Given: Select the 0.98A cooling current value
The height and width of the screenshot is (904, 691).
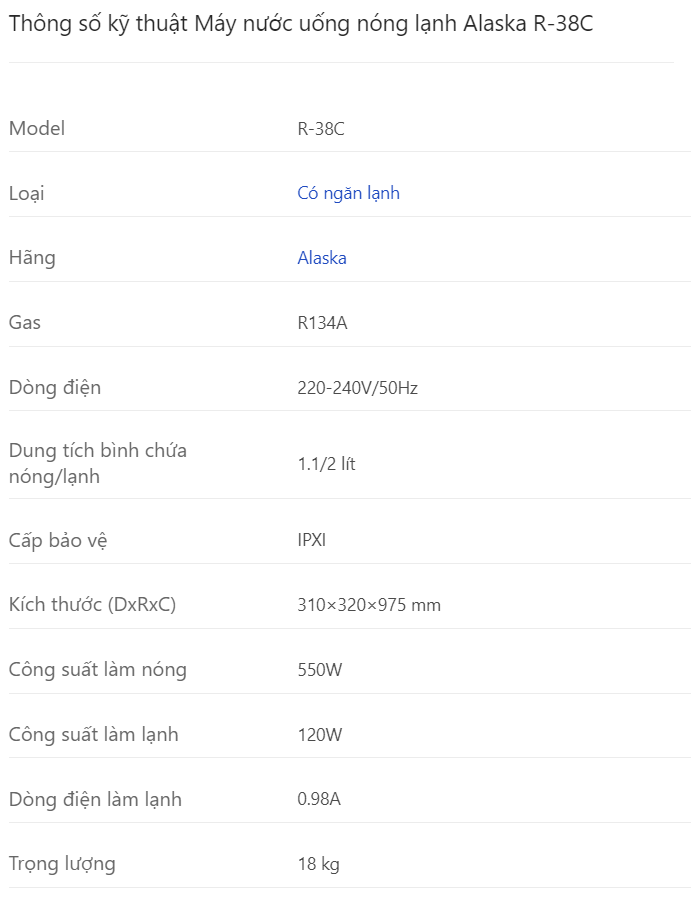Looking at the screenshot, I should (320, 799).
